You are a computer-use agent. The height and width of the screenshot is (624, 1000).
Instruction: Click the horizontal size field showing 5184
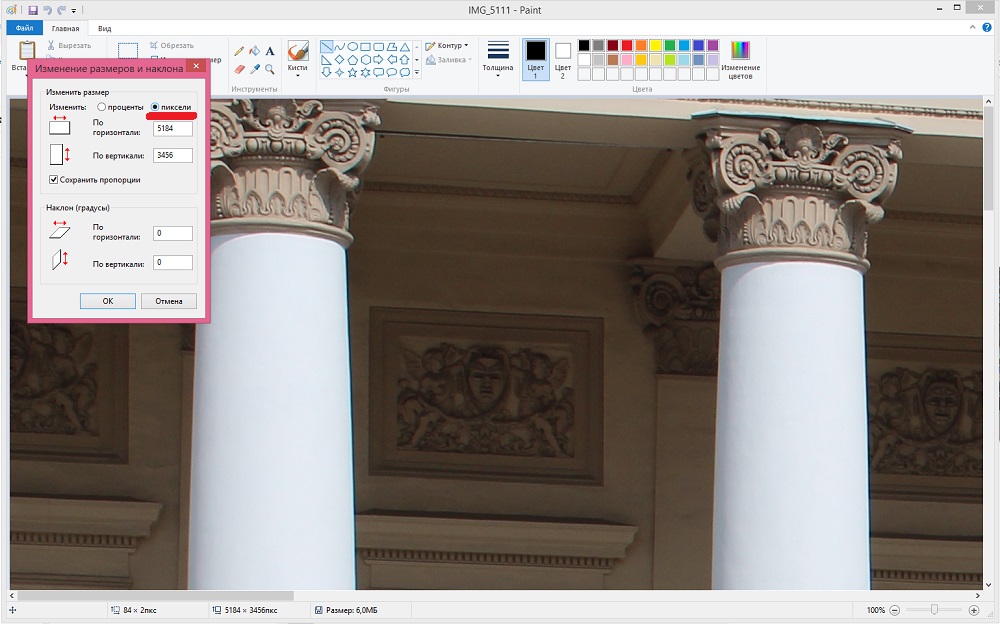click(172, 129)
